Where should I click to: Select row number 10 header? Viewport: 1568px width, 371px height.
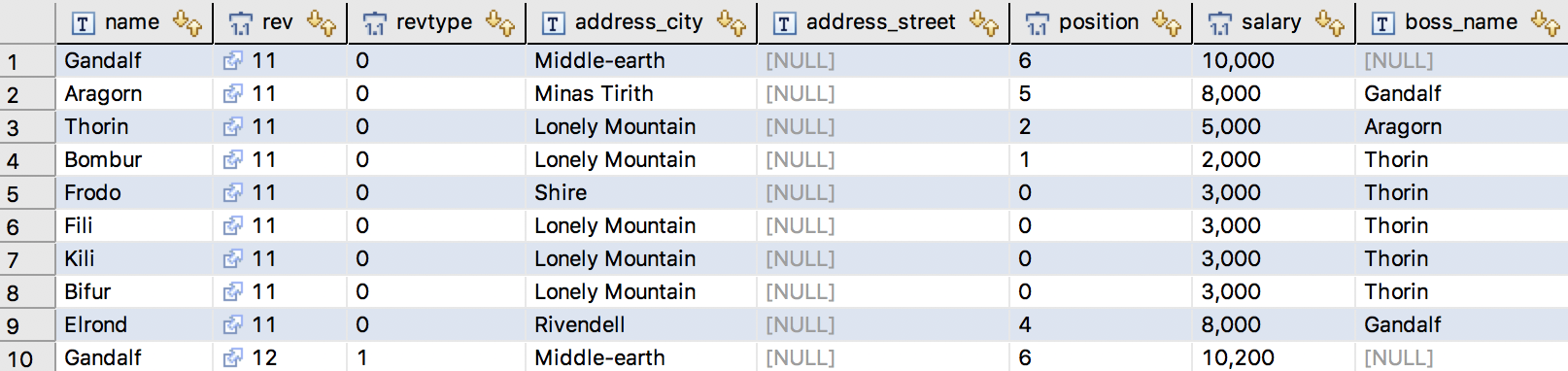[27, 358]
